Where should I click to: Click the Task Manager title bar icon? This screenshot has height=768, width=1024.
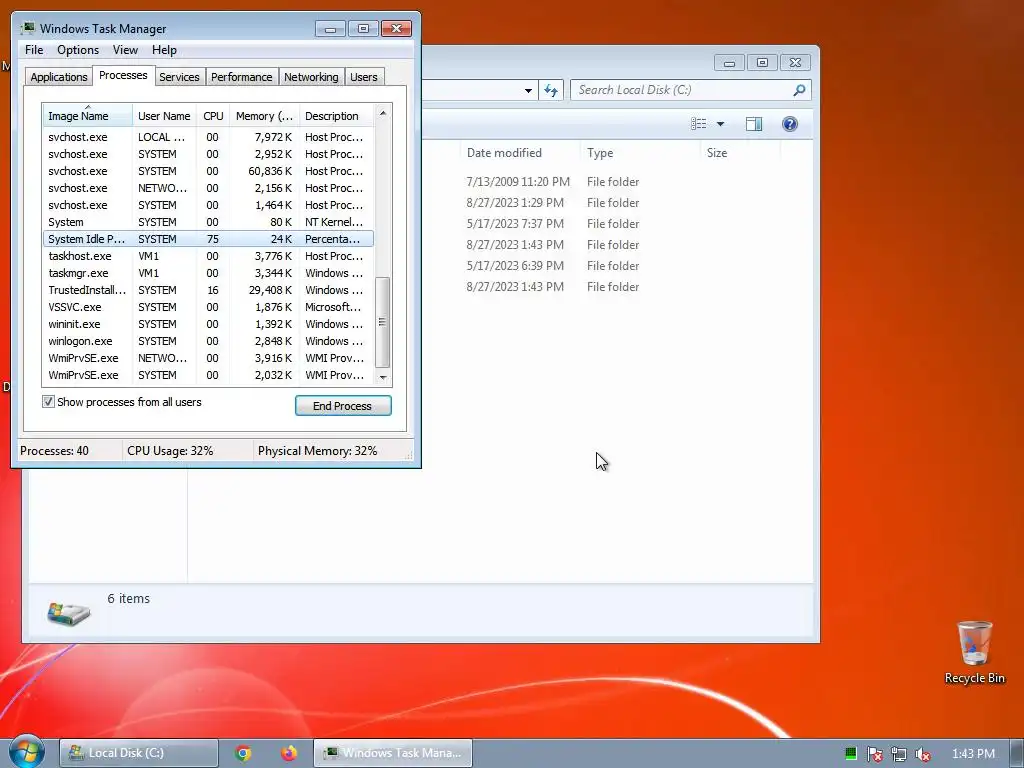point(27,29)
